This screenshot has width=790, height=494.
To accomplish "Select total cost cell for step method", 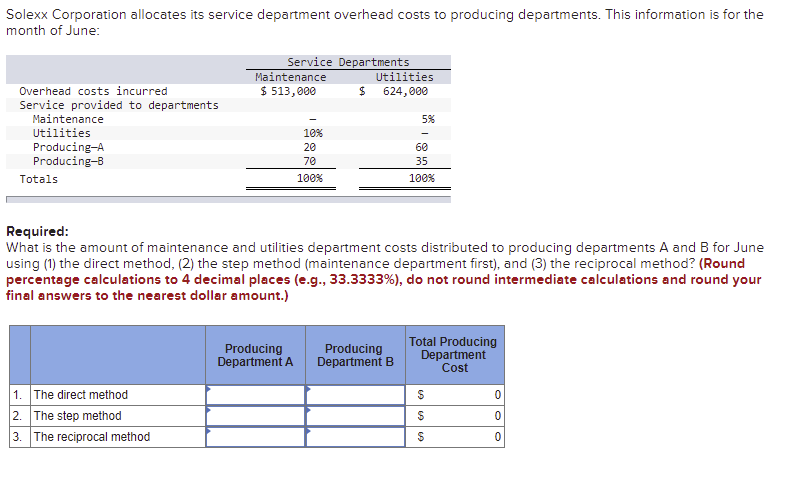I will (455, 416).
